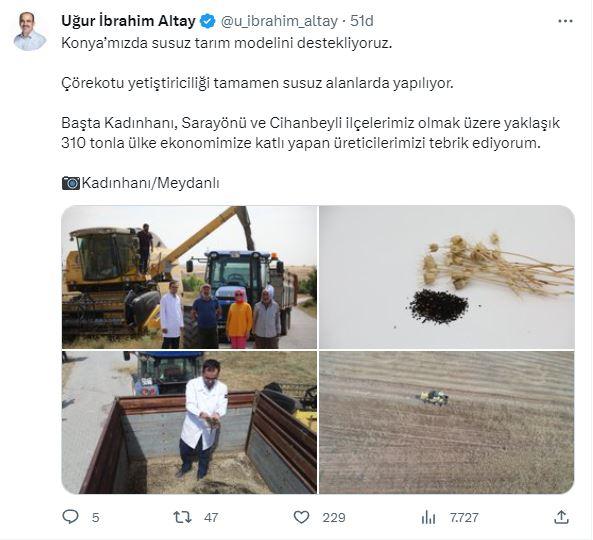Open the combine harvester group photo
This screenshot has height=540, width=593.
tap(189, 277)
